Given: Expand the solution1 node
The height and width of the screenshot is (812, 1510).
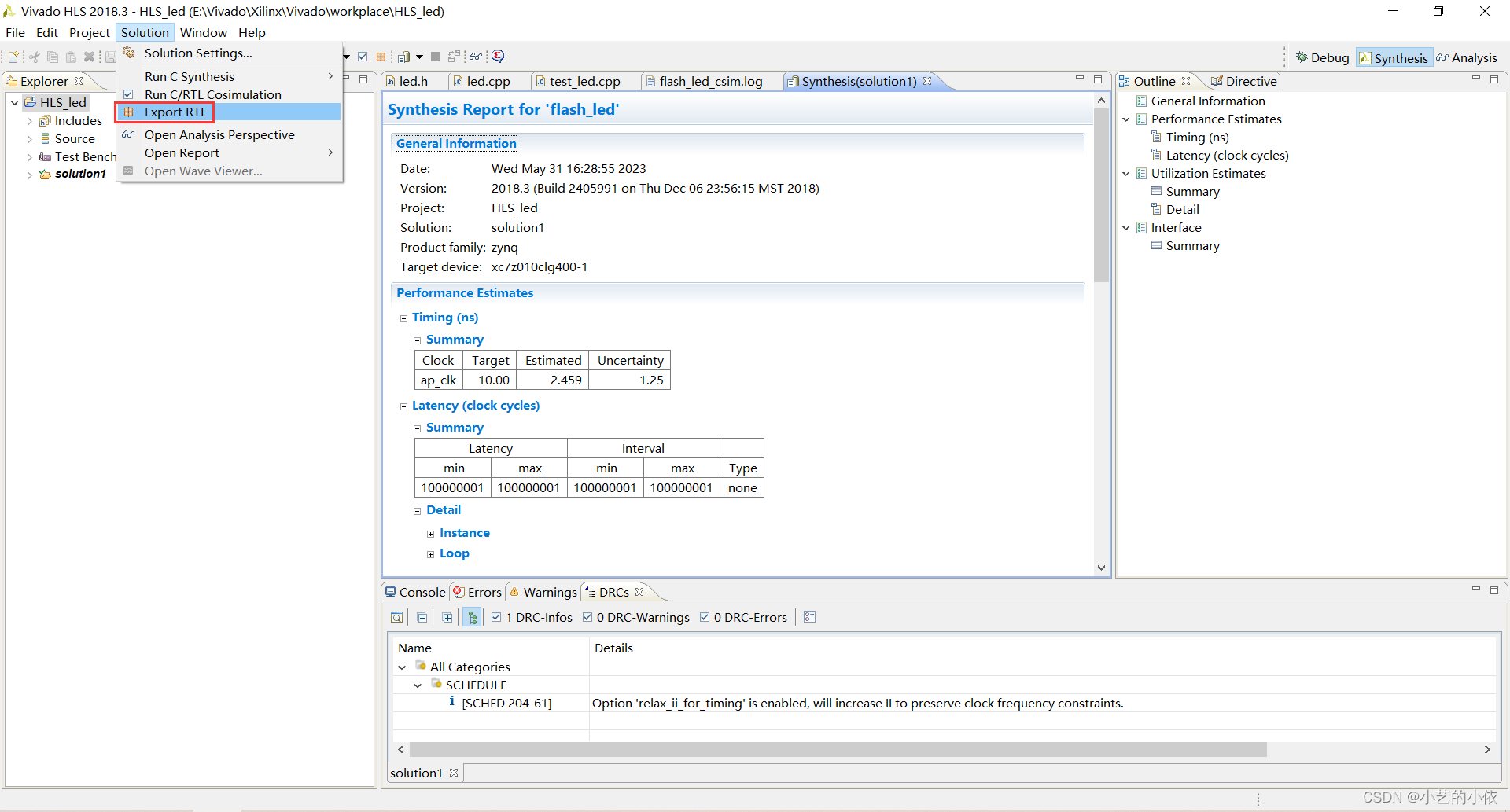Looking at the screenshot, I should click(30, 175).
